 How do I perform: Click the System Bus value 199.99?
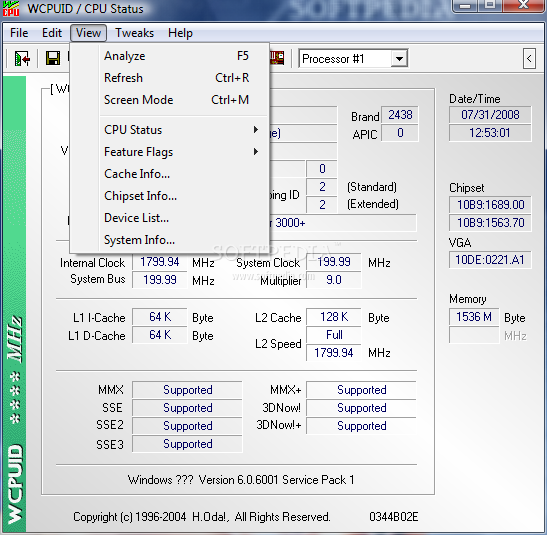(x=159, y=280)
